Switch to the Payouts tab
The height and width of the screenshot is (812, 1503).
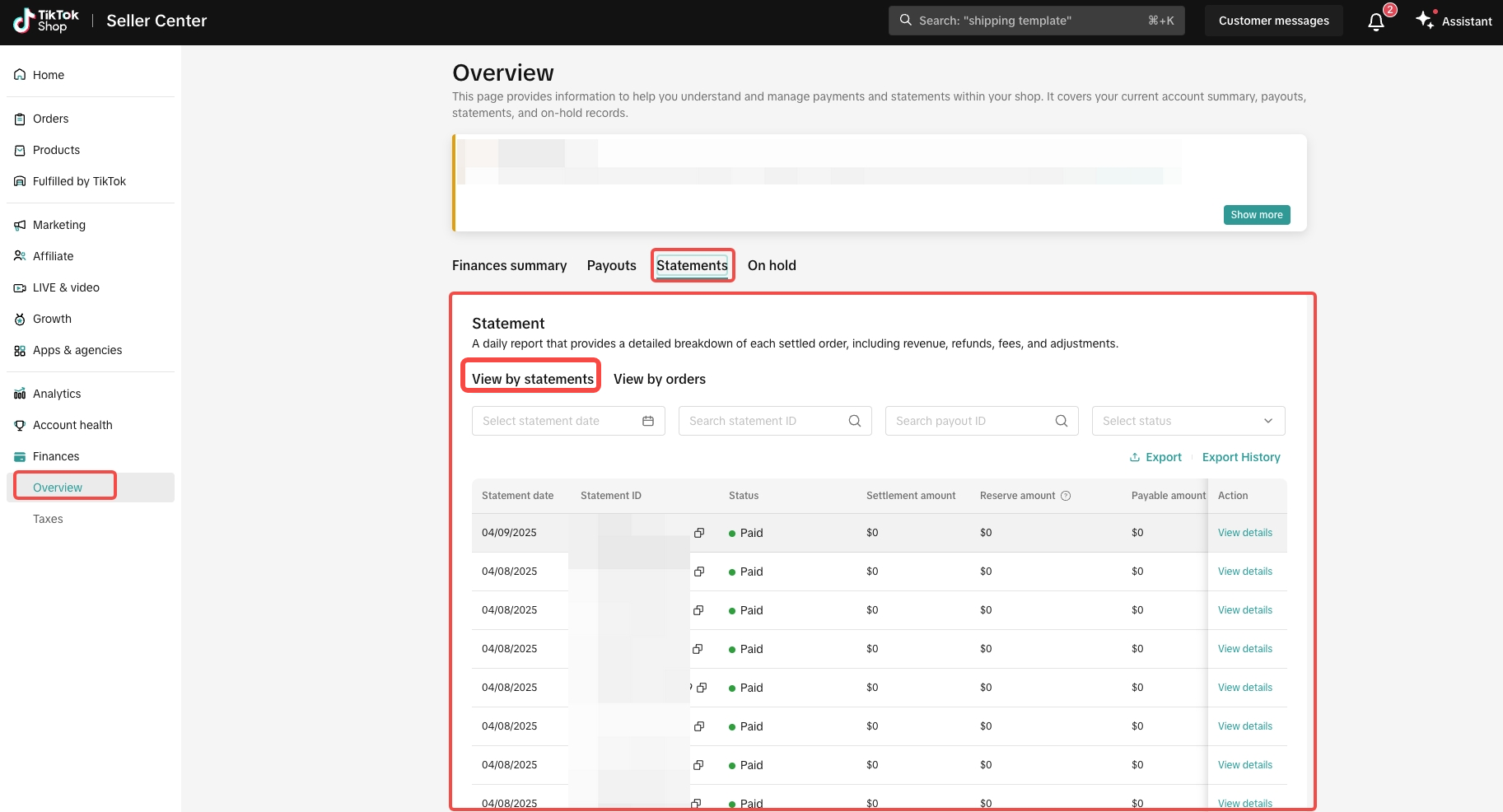pos(612,265)
